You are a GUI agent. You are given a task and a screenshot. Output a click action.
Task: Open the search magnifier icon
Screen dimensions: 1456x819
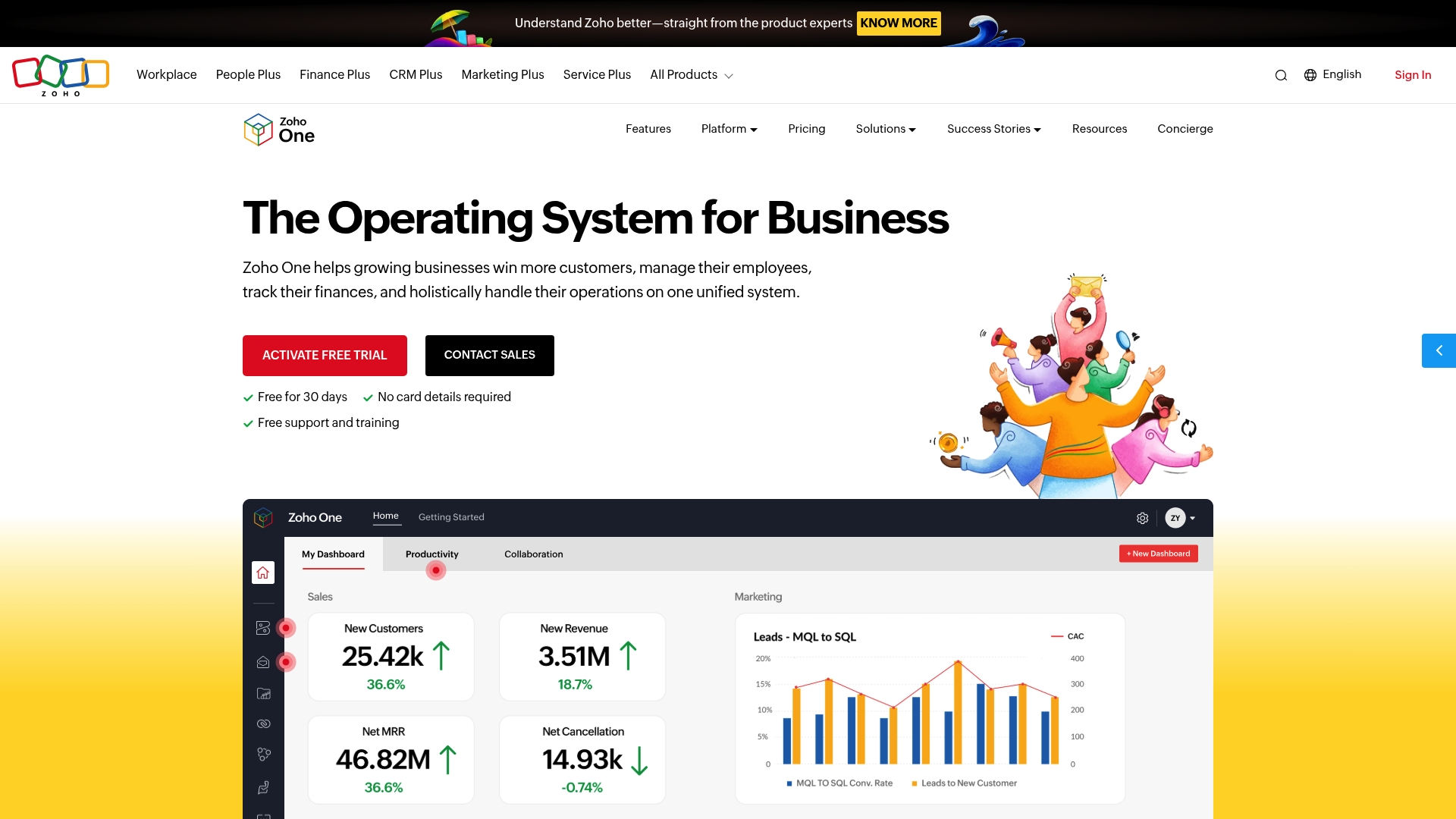[1281, 75]
